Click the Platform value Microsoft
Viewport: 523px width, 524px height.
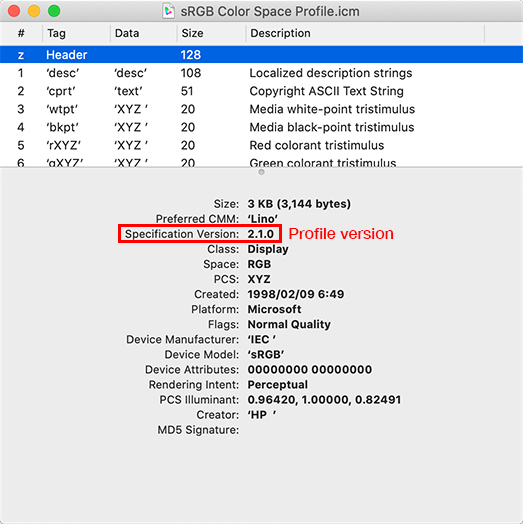tap(274, 309)
